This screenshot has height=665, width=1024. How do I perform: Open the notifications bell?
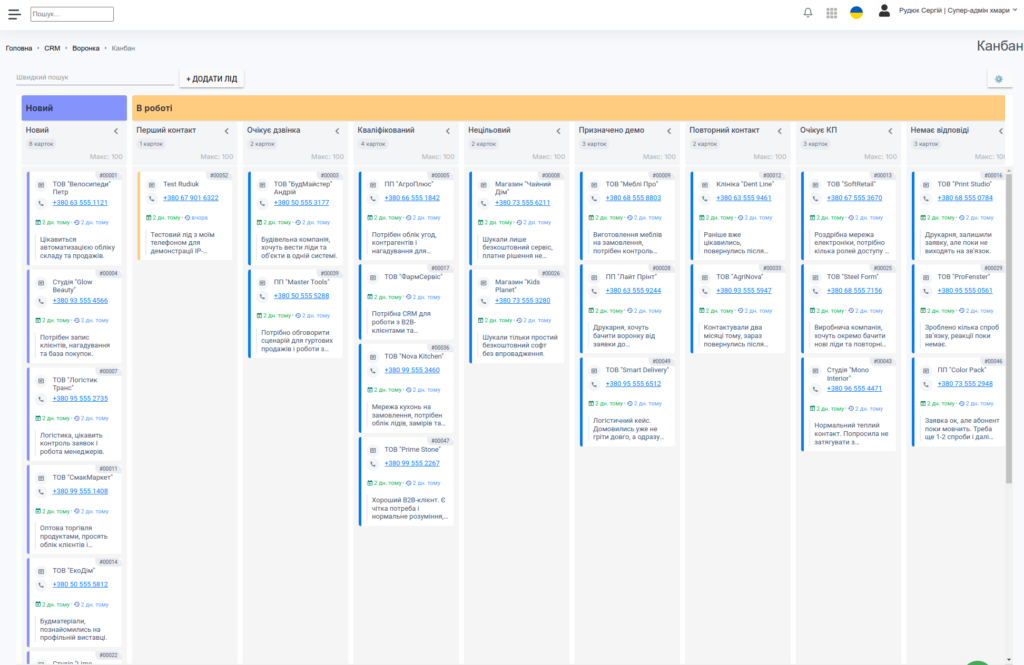click(808, 13)
